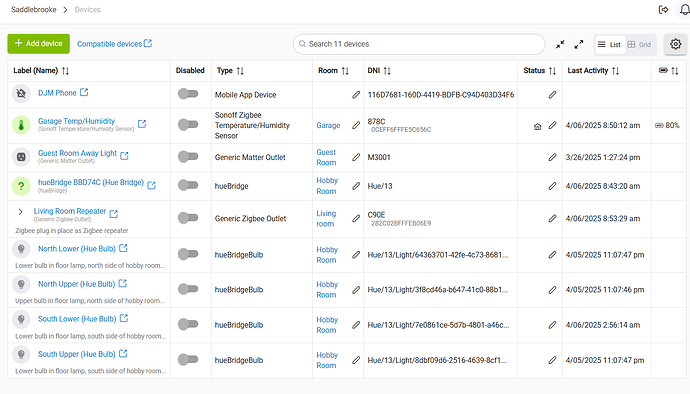Toggle Disabled switch for North Upper bulb
Image resolution: width=690 pixels, height=394 pixels.
coord(188,289)
